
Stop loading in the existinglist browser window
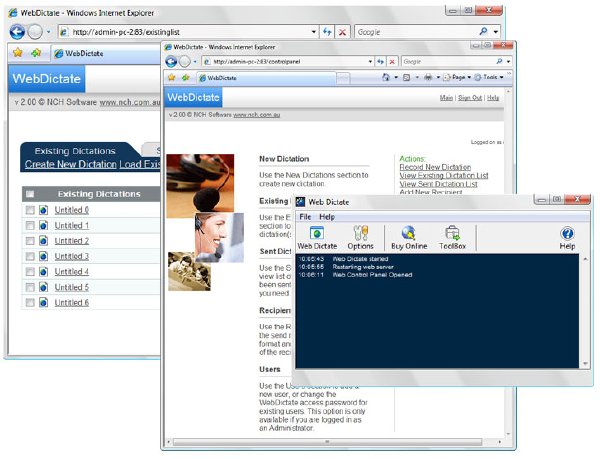point(342,32)
